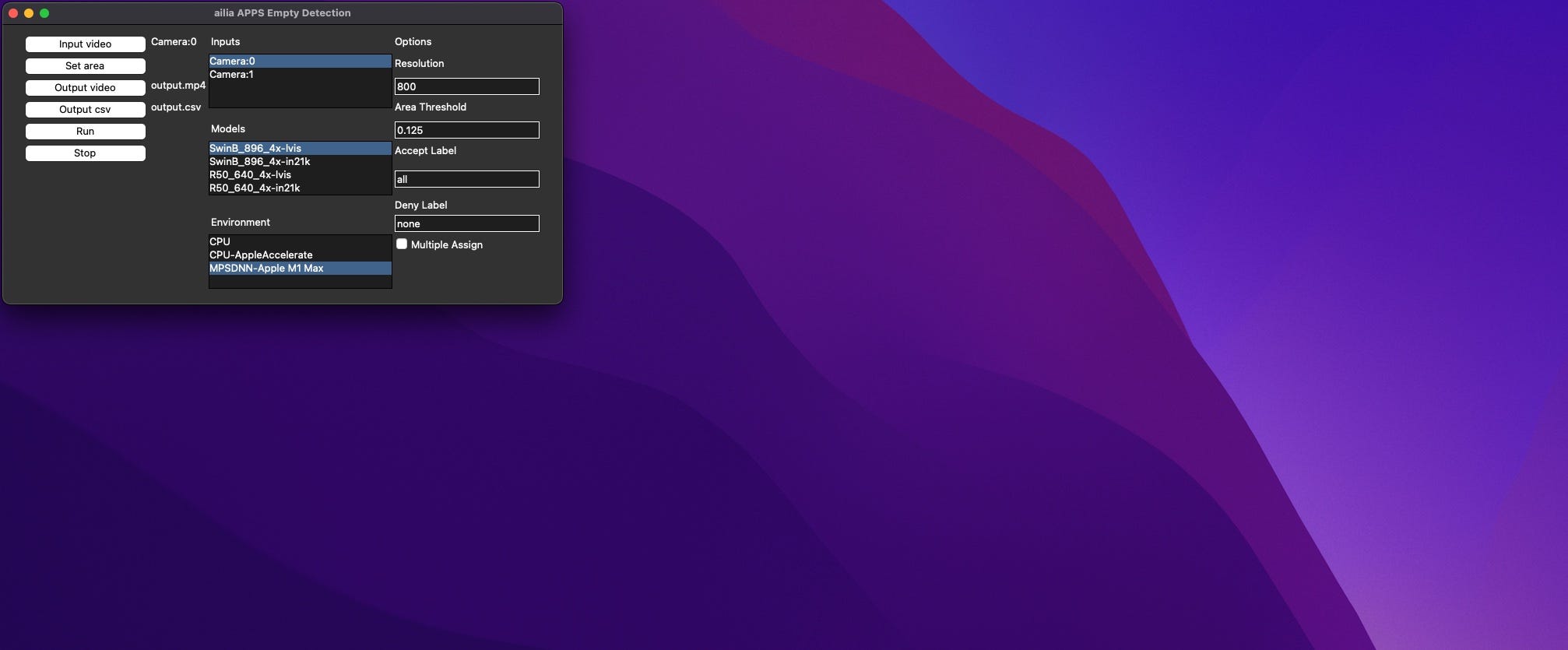Pick the R50_640_4x-in21k model
This screenshot has width=1568, height=650.
point(300,188)
